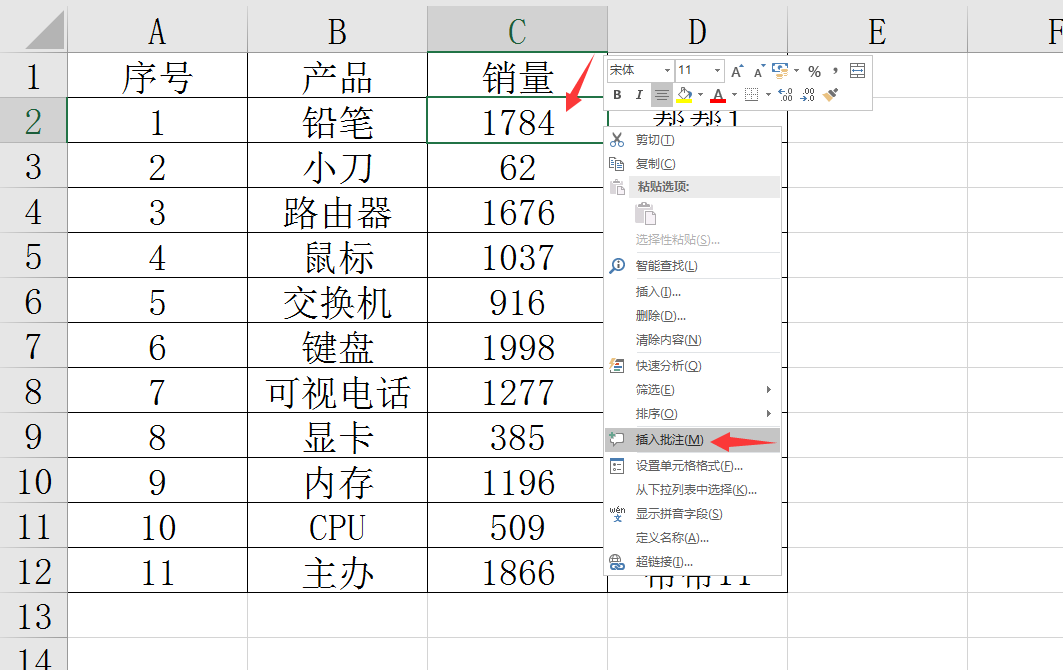Click the smart lookup magnifier icon

[x=617, y=266]
